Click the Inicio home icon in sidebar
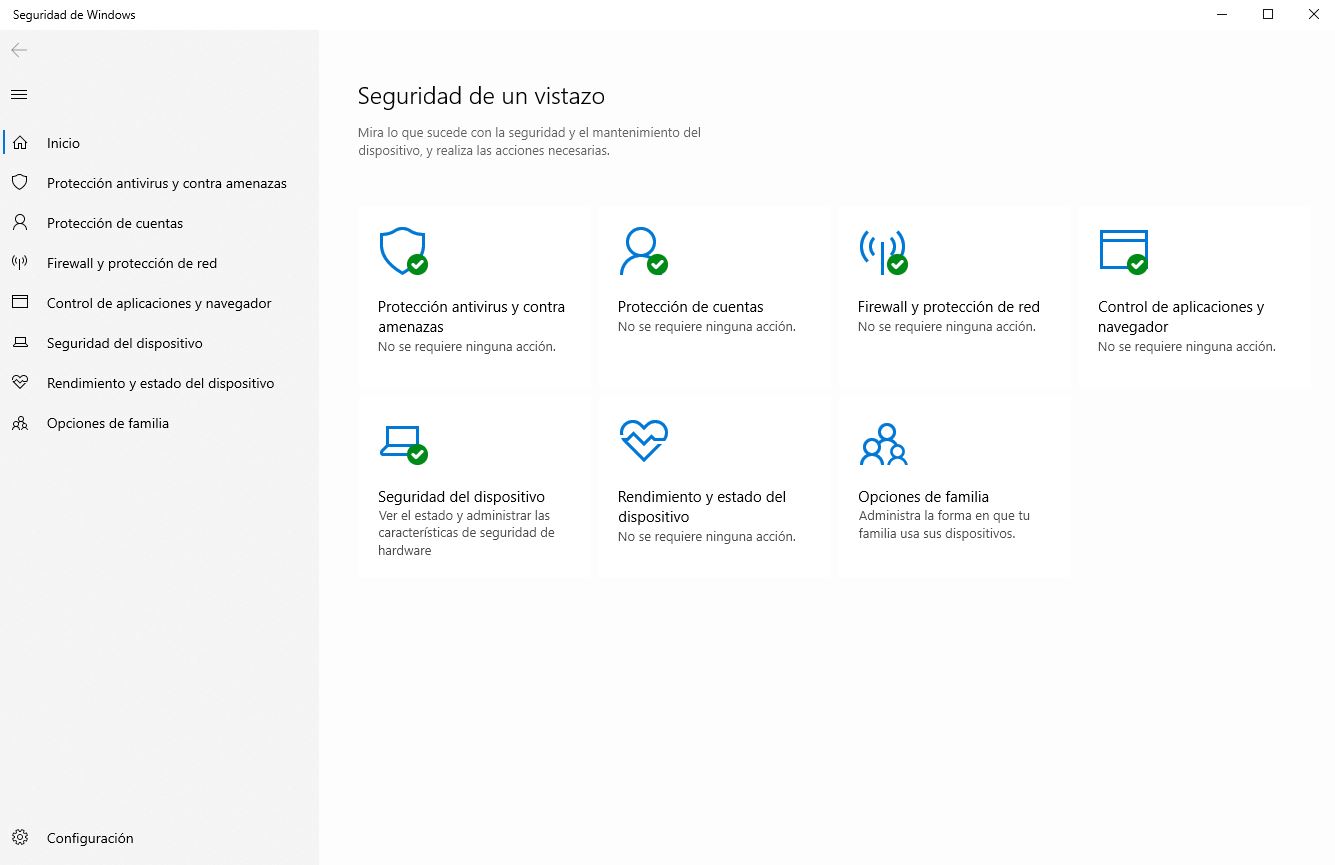This screenshot has height=865, width=1335. pos(19,143)
